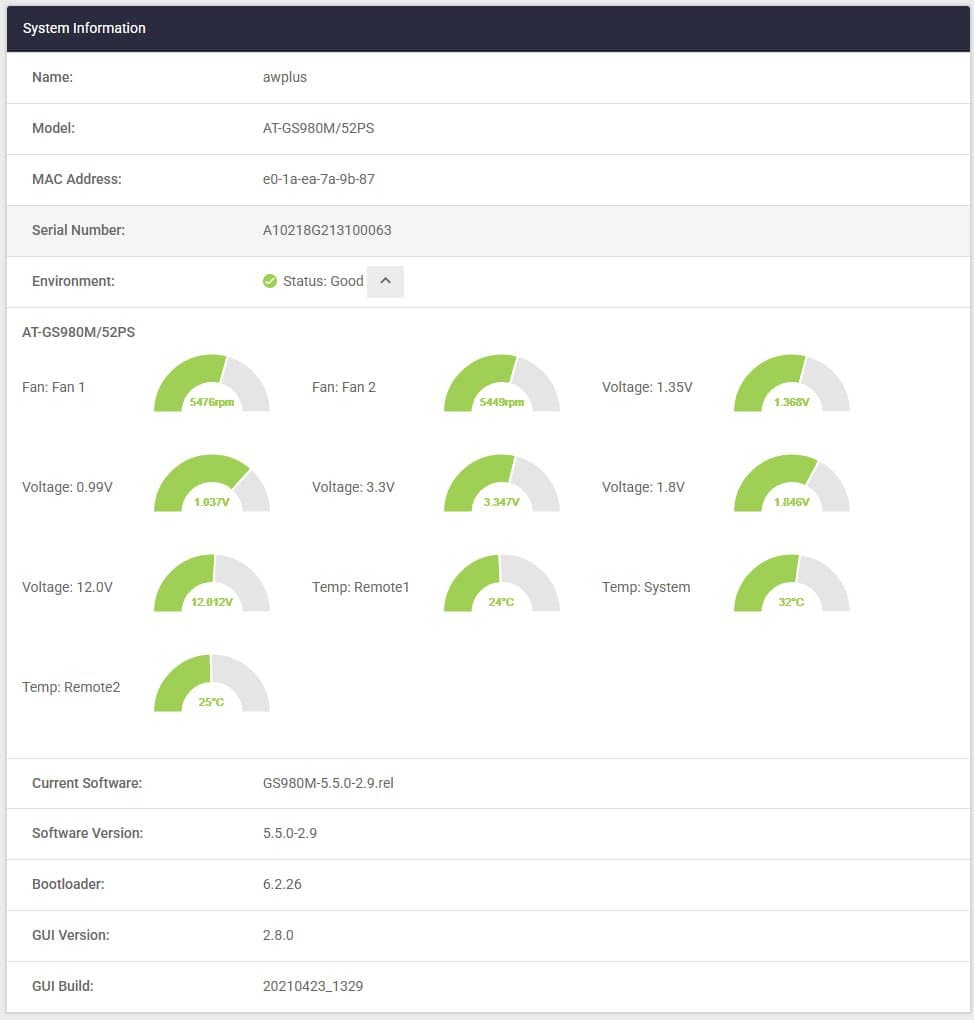Select the MAC address e0-1a-ea-7a-9b-87
974x1020 pixels.
(x=319, y=179)
